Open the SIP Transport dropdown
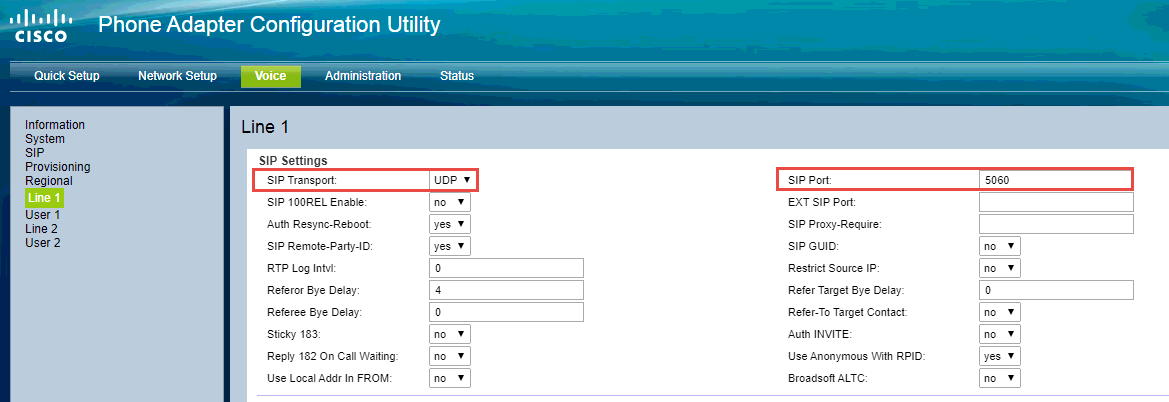The height and width of the screenshot is (402, 1169). point(453,180)
